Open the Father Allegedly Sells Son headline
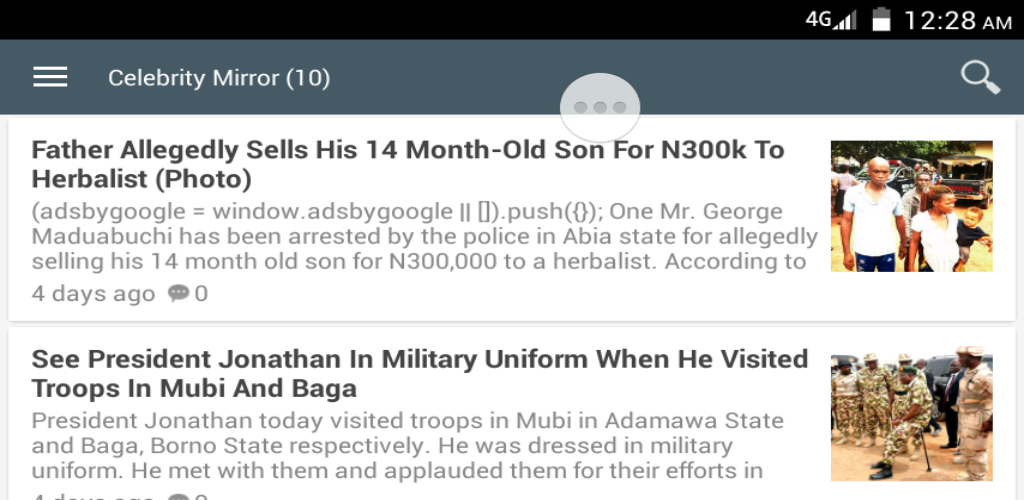Screen dimensions: 1024x500 (x=407, y=164)
